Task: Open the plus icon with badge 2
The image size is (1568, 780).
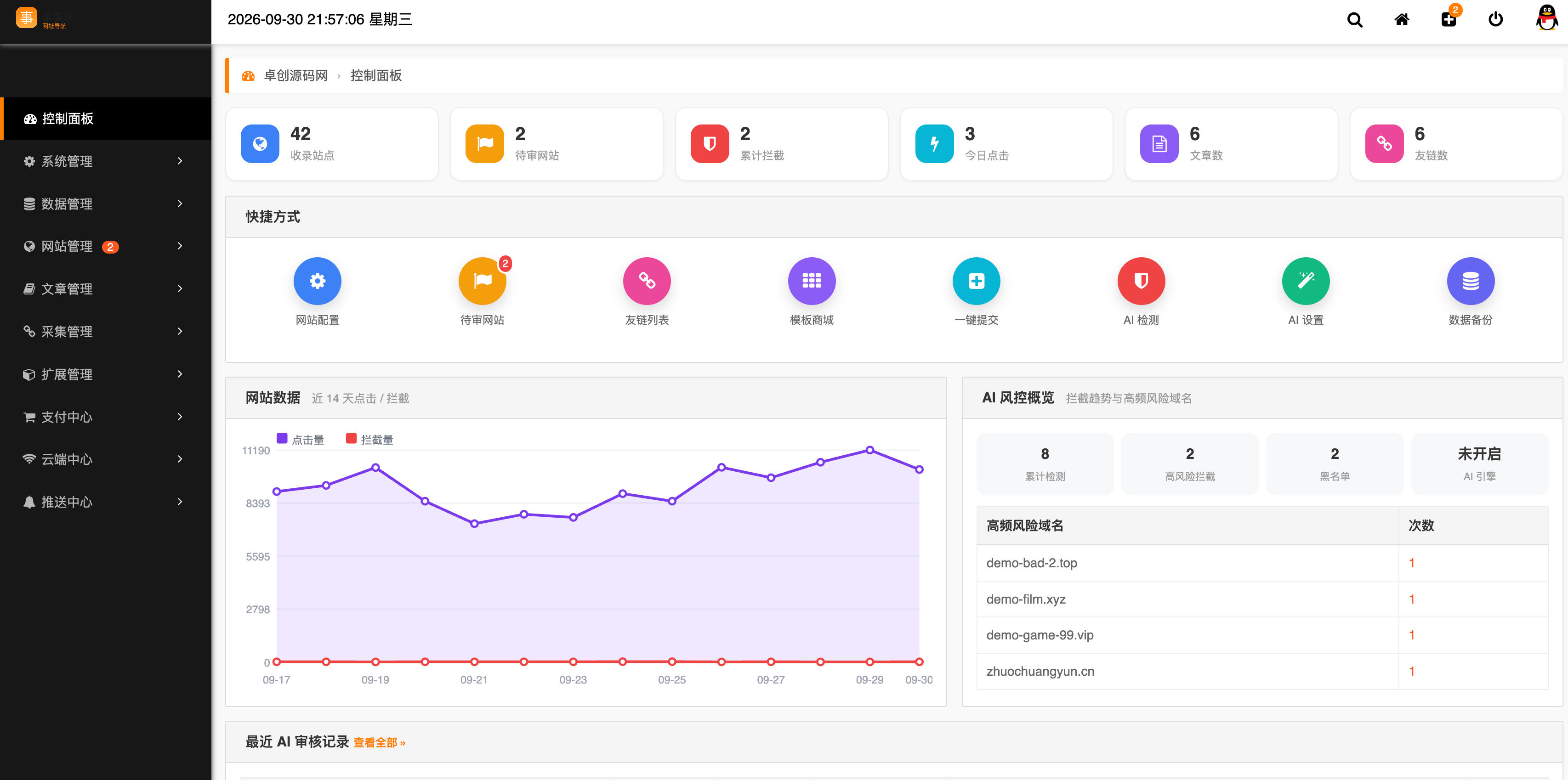Action: [1449, 19]
